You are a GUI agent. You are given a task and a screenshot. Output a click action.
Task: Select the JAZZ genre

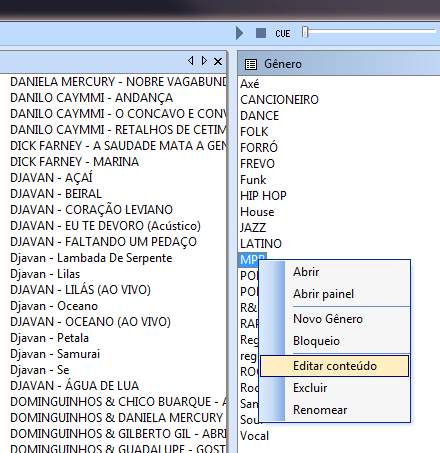click(x=253, y=228)
